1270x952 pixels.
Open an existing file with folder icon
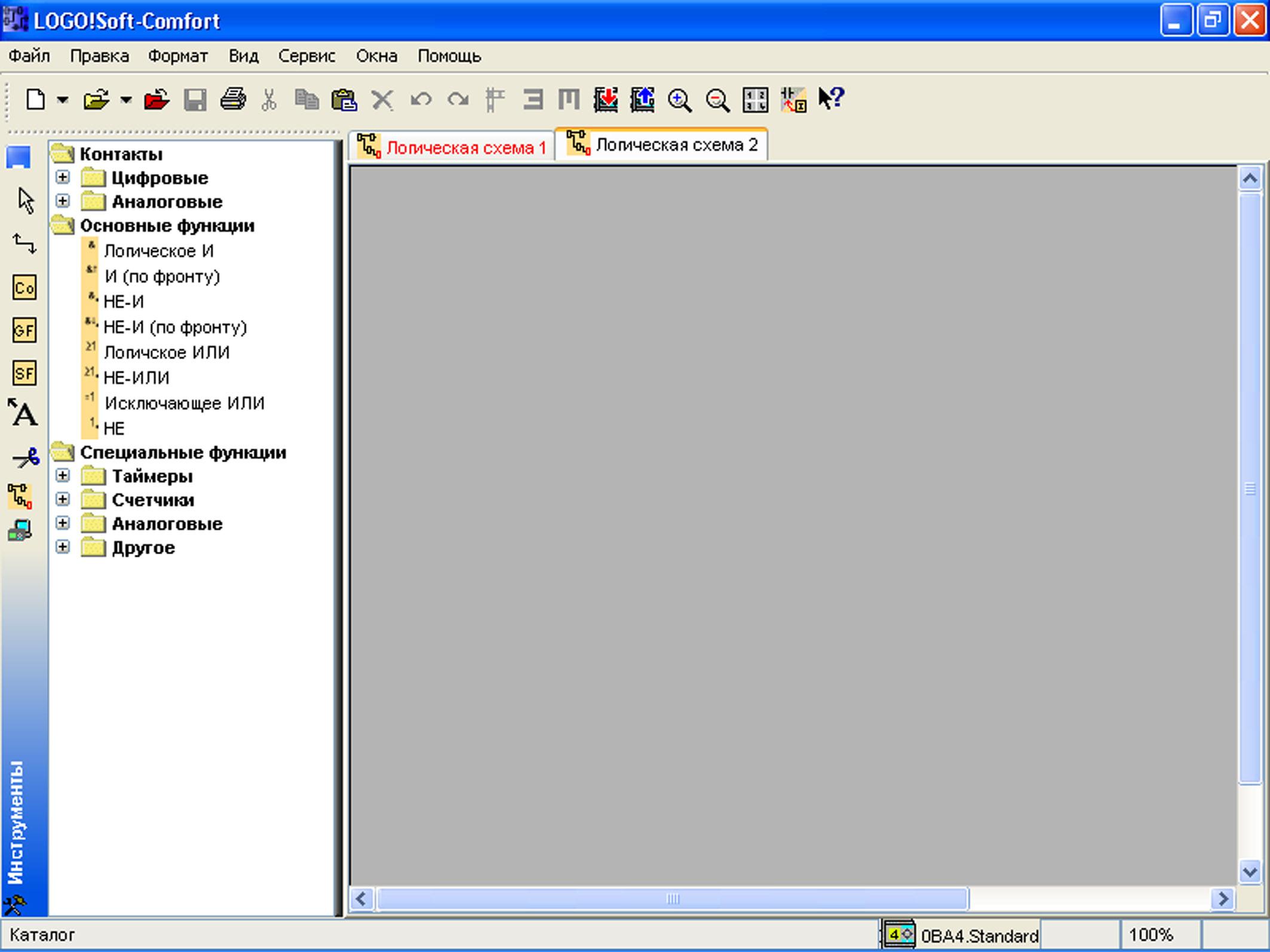[x=96, y=99]
